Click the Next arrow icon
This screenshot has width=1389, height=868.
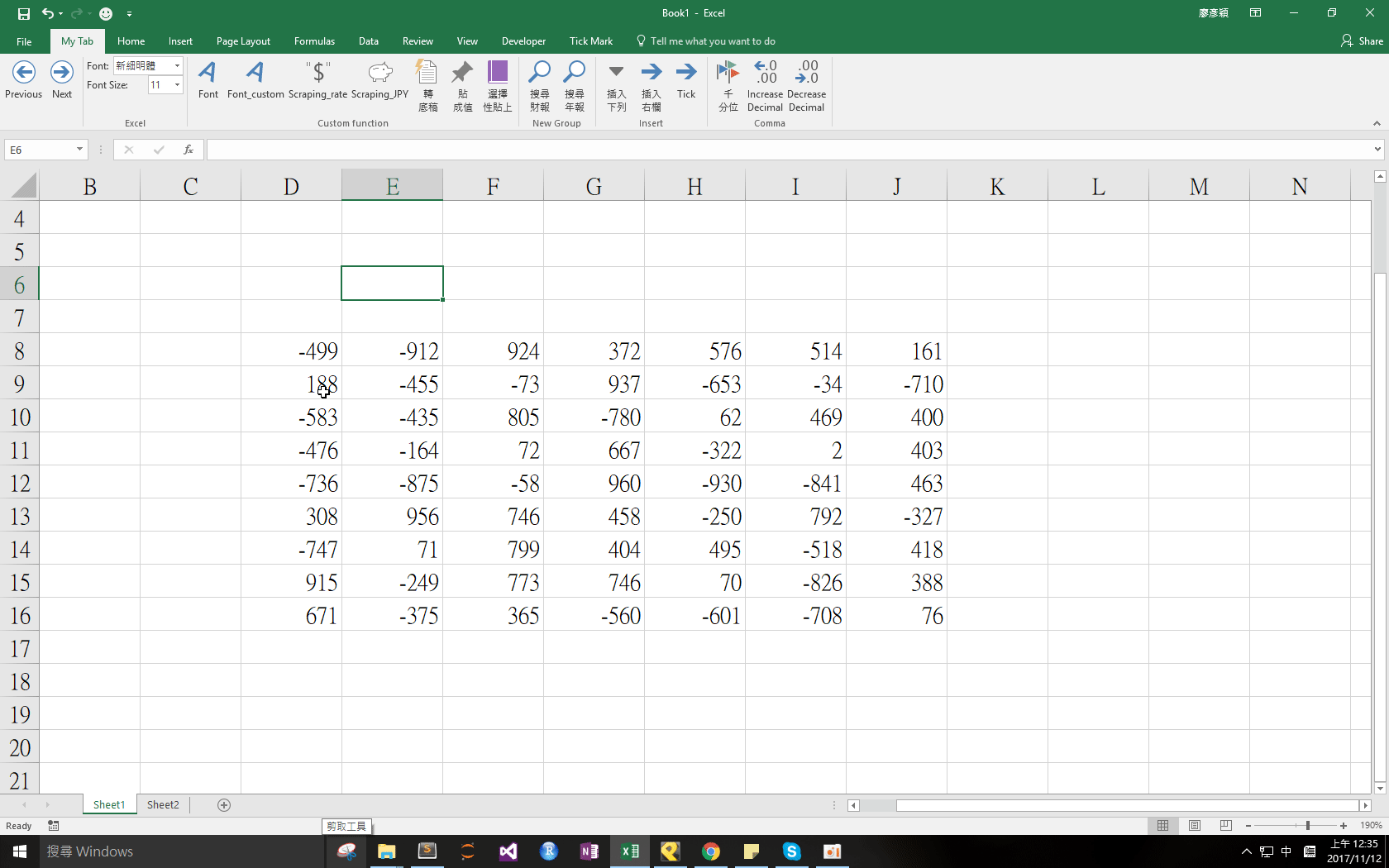(62, 73)
